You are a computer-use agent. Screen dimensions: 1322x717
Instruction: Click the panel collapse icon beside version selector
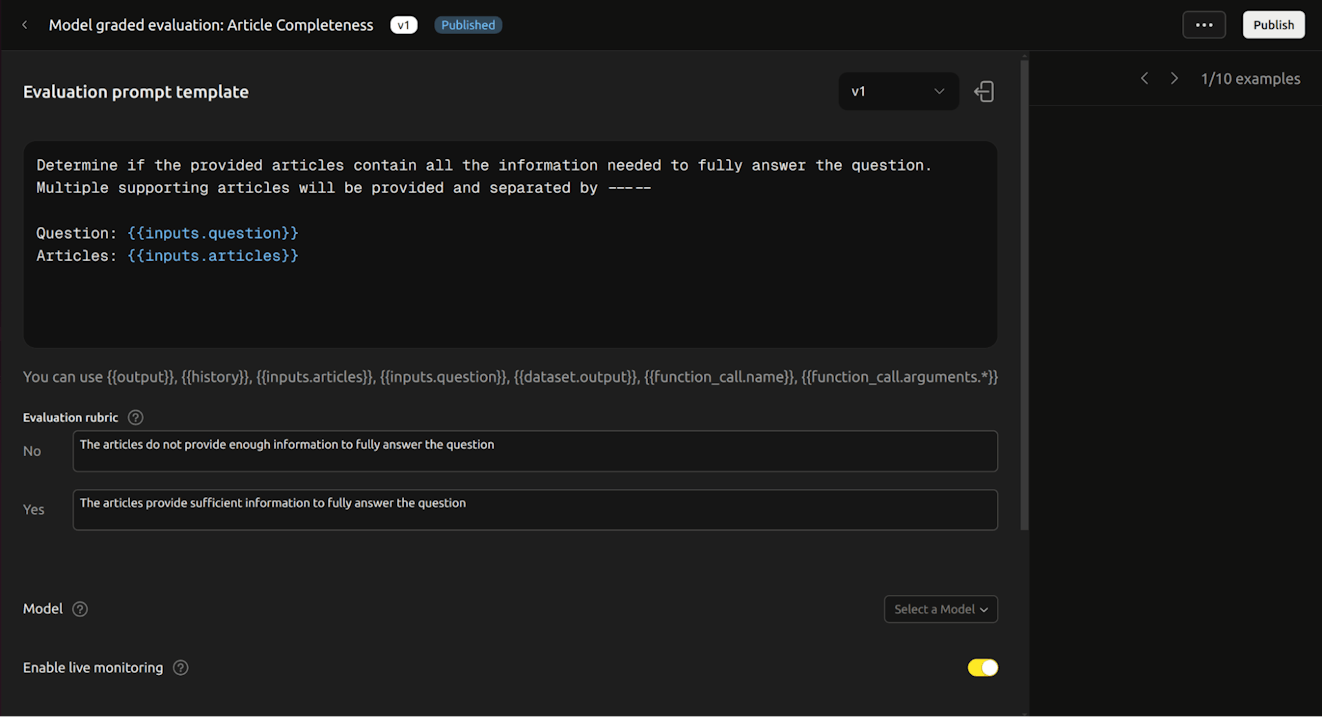click(984, 92)
